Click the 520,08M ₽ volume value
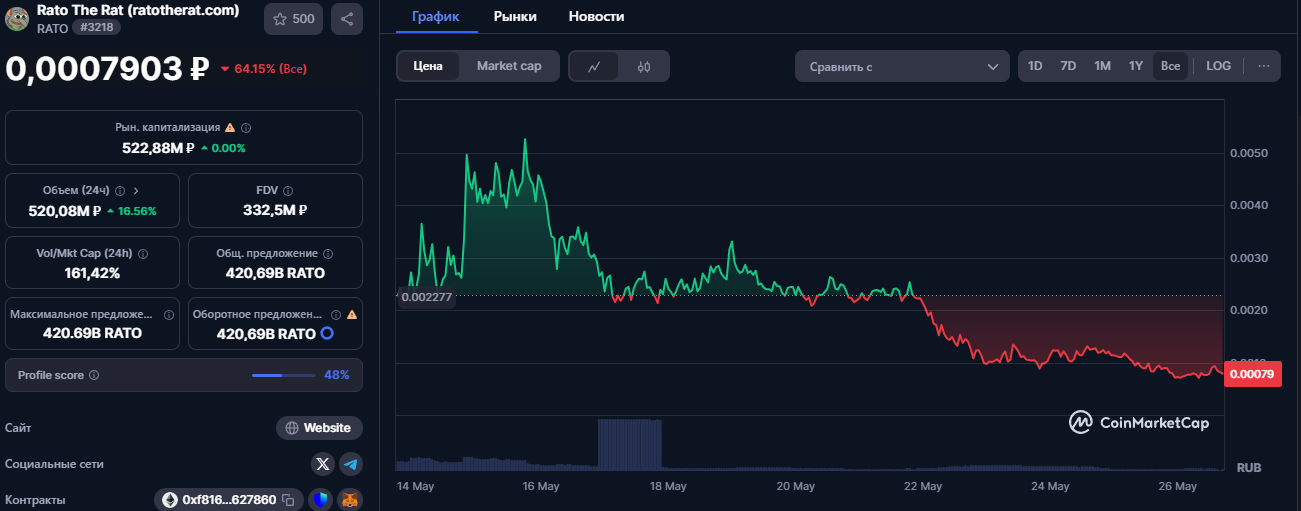The width and height of the screenshot is (1301, 511). [x=65, y=210]
